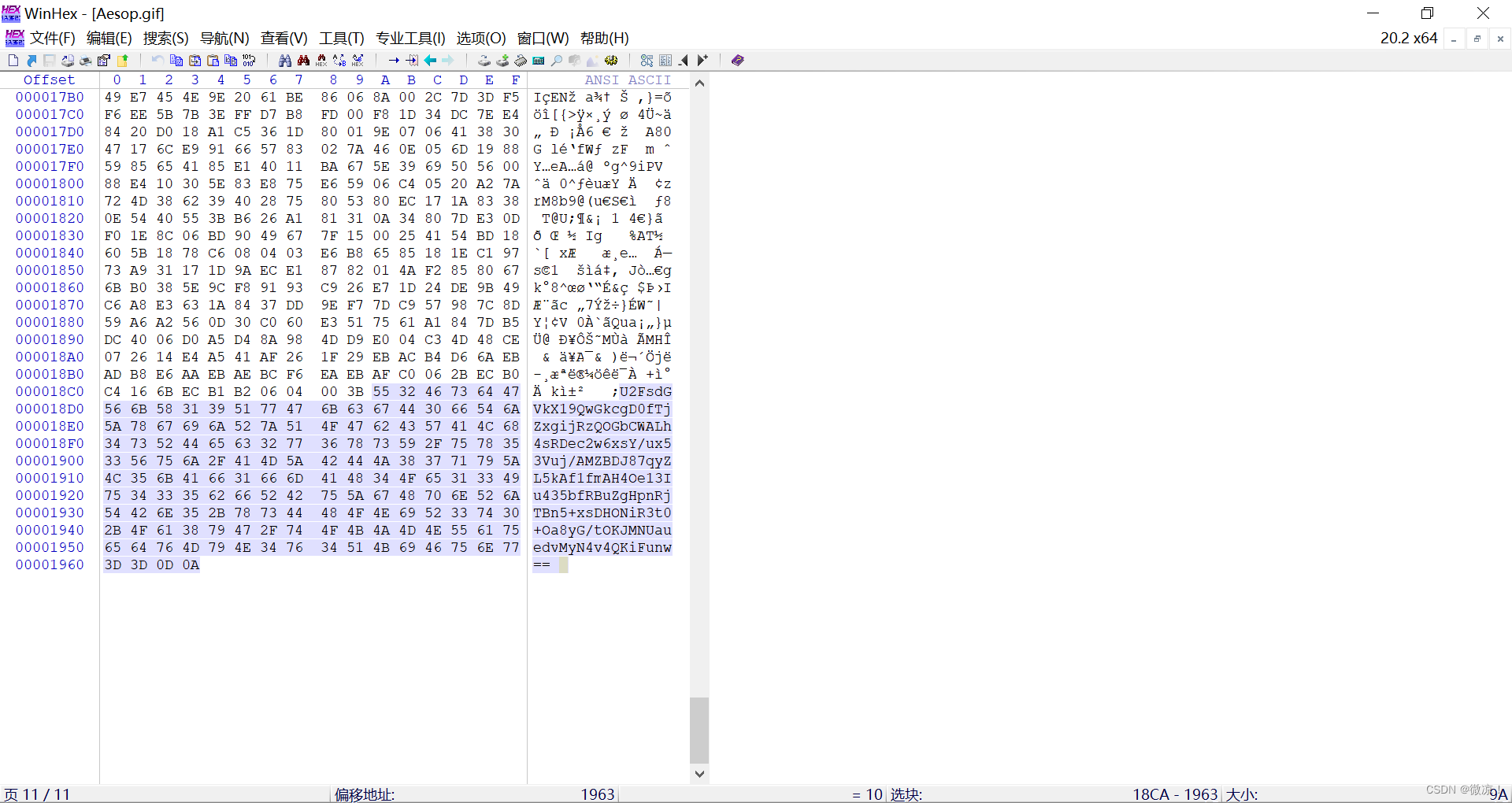Click the clipboard paste icon
Image resolution: width=1512 pixels, height=803 pixels.
pos(213,60)
